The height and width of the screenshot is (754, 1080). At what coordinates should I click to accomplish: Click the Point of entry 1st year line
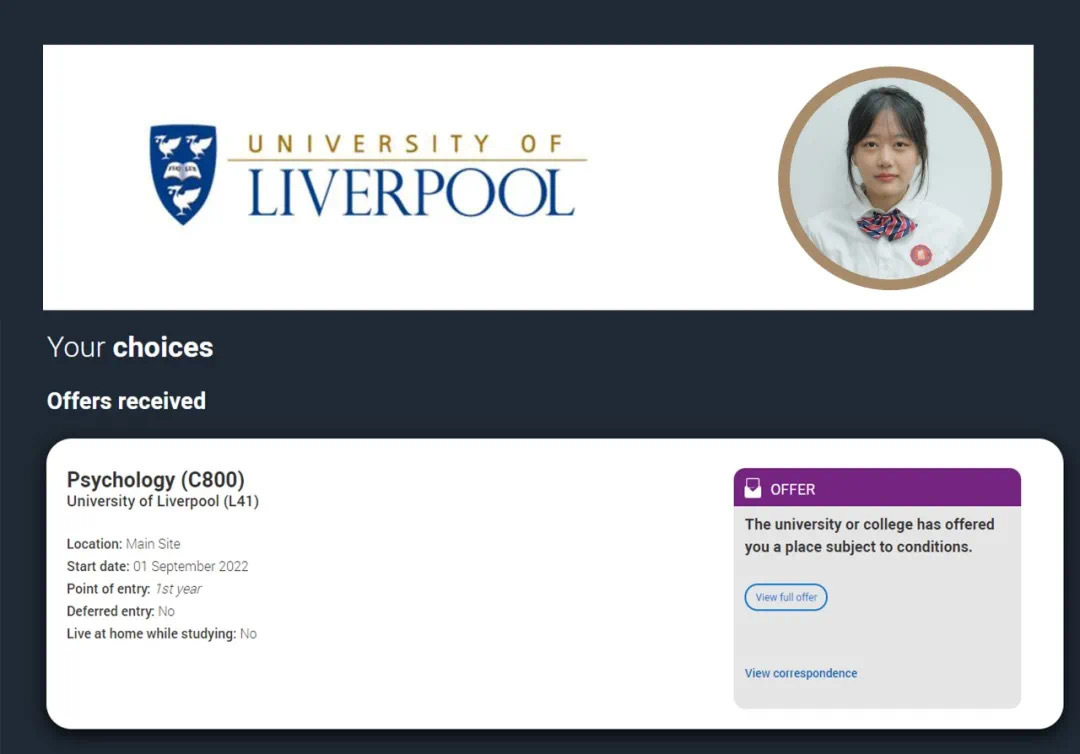[134, 589]
